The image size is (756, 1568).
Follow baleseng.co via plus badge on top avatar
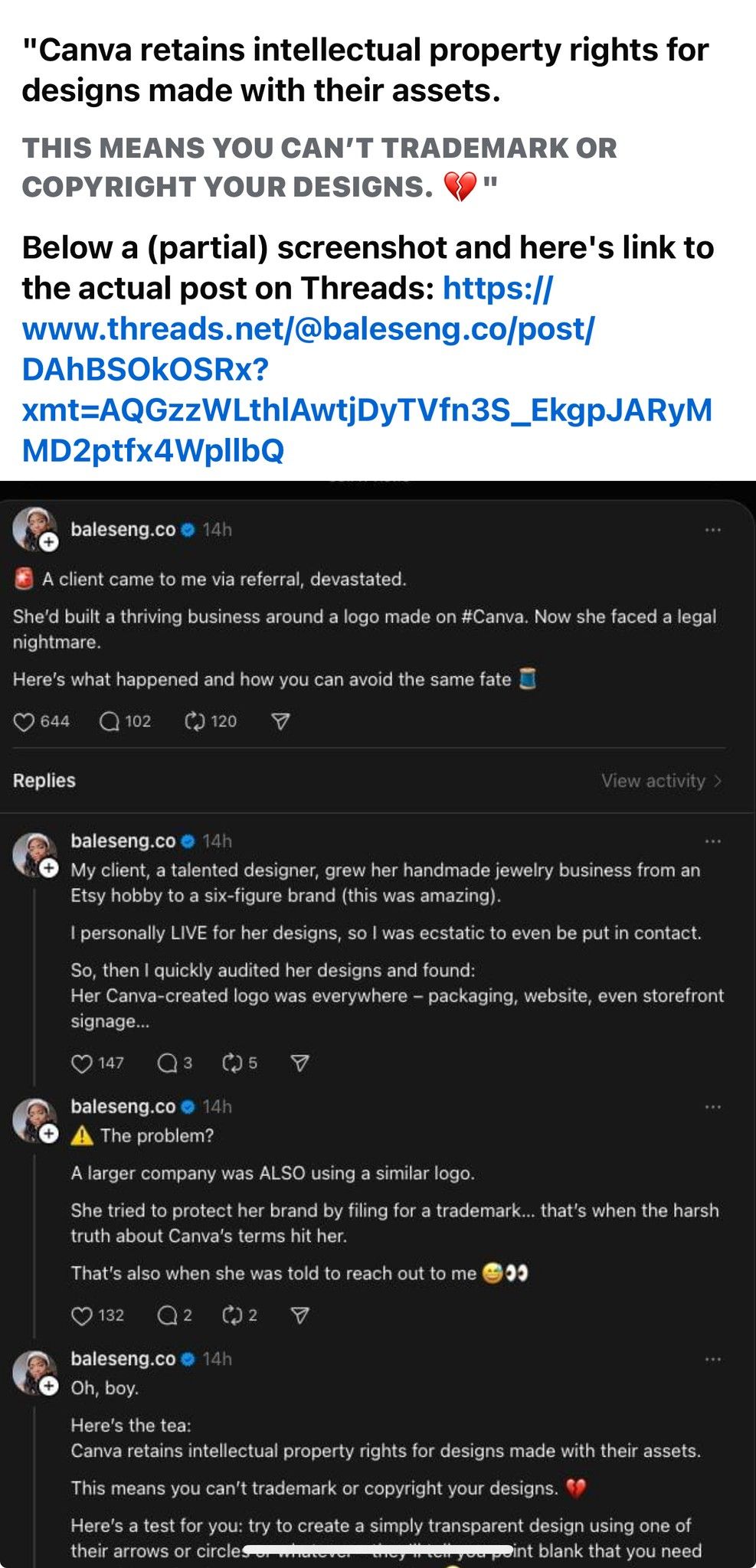click(x=49, y=542)
